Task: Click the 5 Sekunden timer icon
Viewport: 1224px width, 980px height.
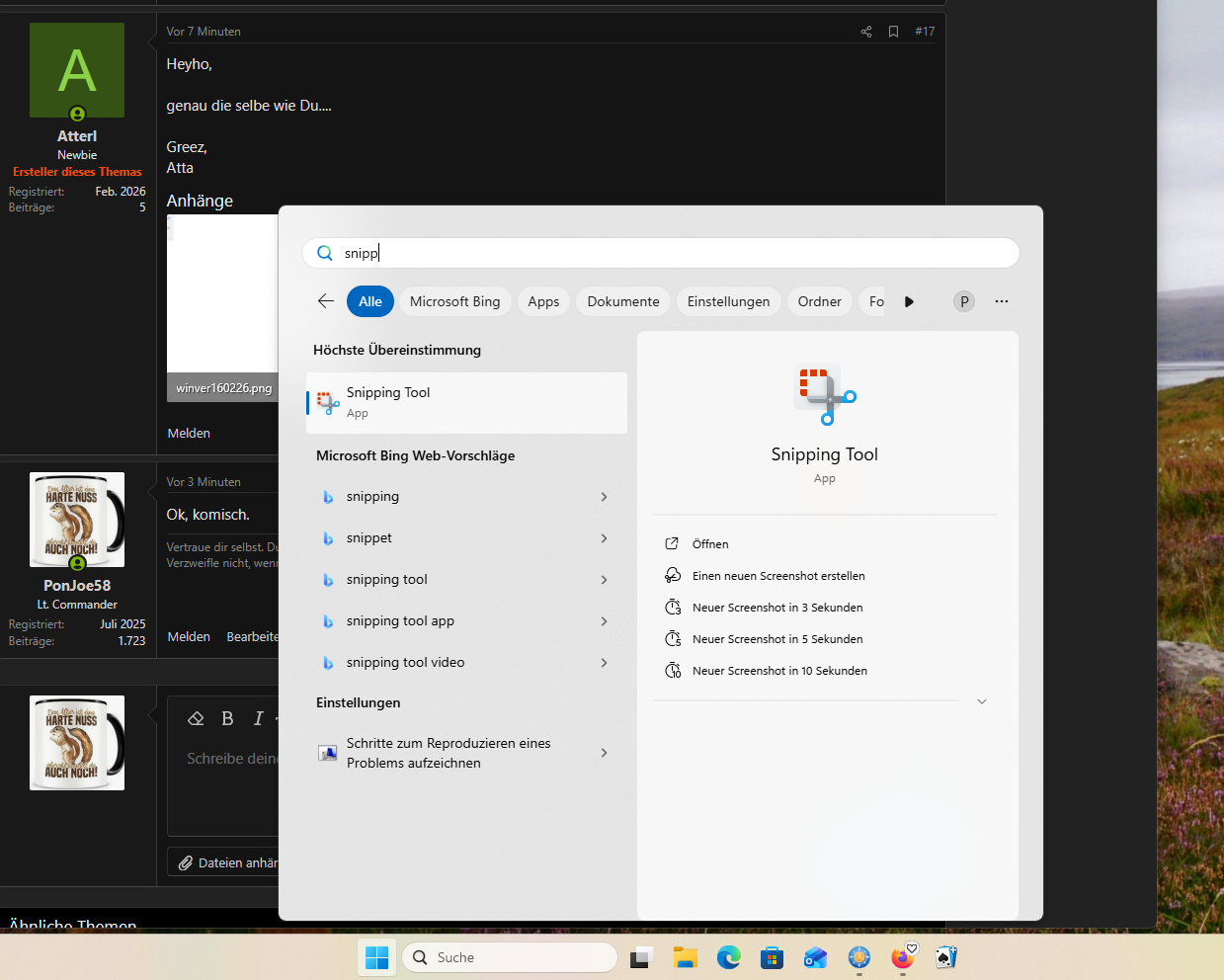Action: (x=673, y=639)
